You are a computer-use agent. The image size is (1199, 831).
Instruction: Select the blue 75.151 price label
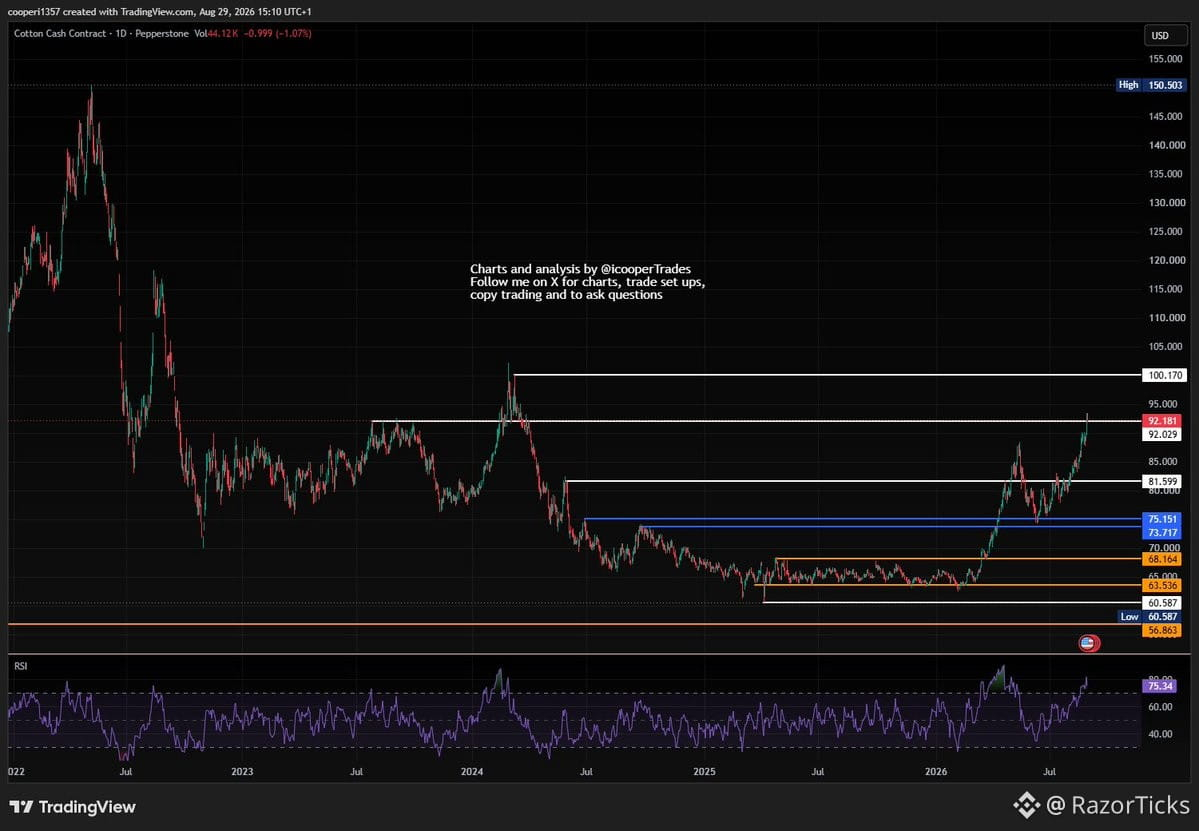pos(1162,519)
